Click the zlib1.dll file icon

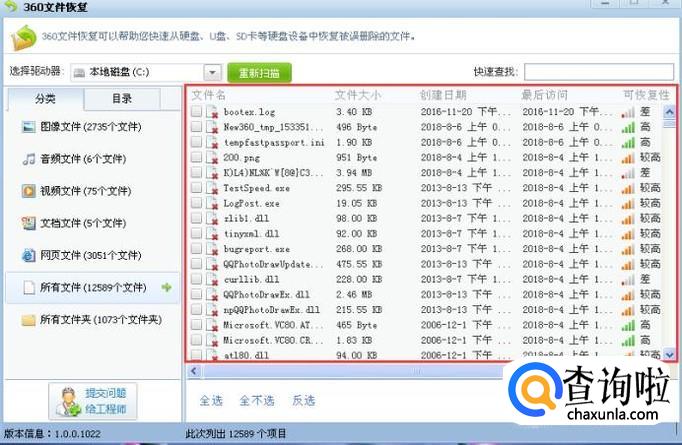tap(212, 219)
